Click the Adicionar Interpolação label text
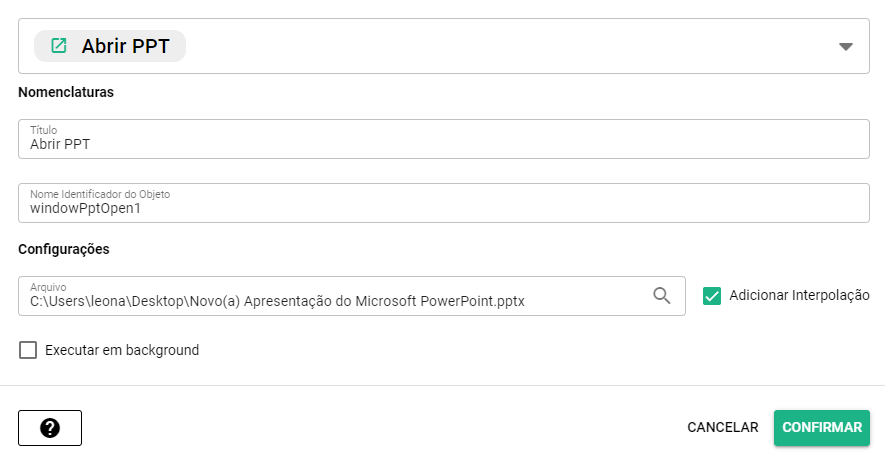Viewport: 885px width, 464px height. [799, 295]
